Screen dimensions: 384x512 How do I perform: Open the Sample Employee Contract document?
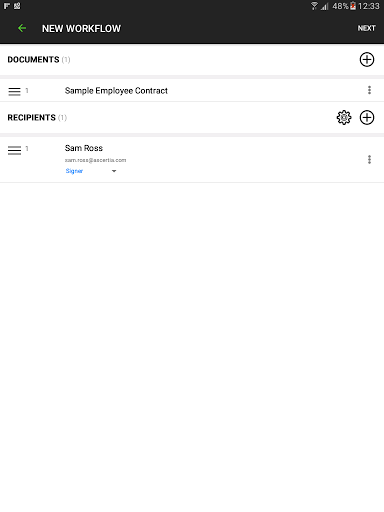pos(116,91)
